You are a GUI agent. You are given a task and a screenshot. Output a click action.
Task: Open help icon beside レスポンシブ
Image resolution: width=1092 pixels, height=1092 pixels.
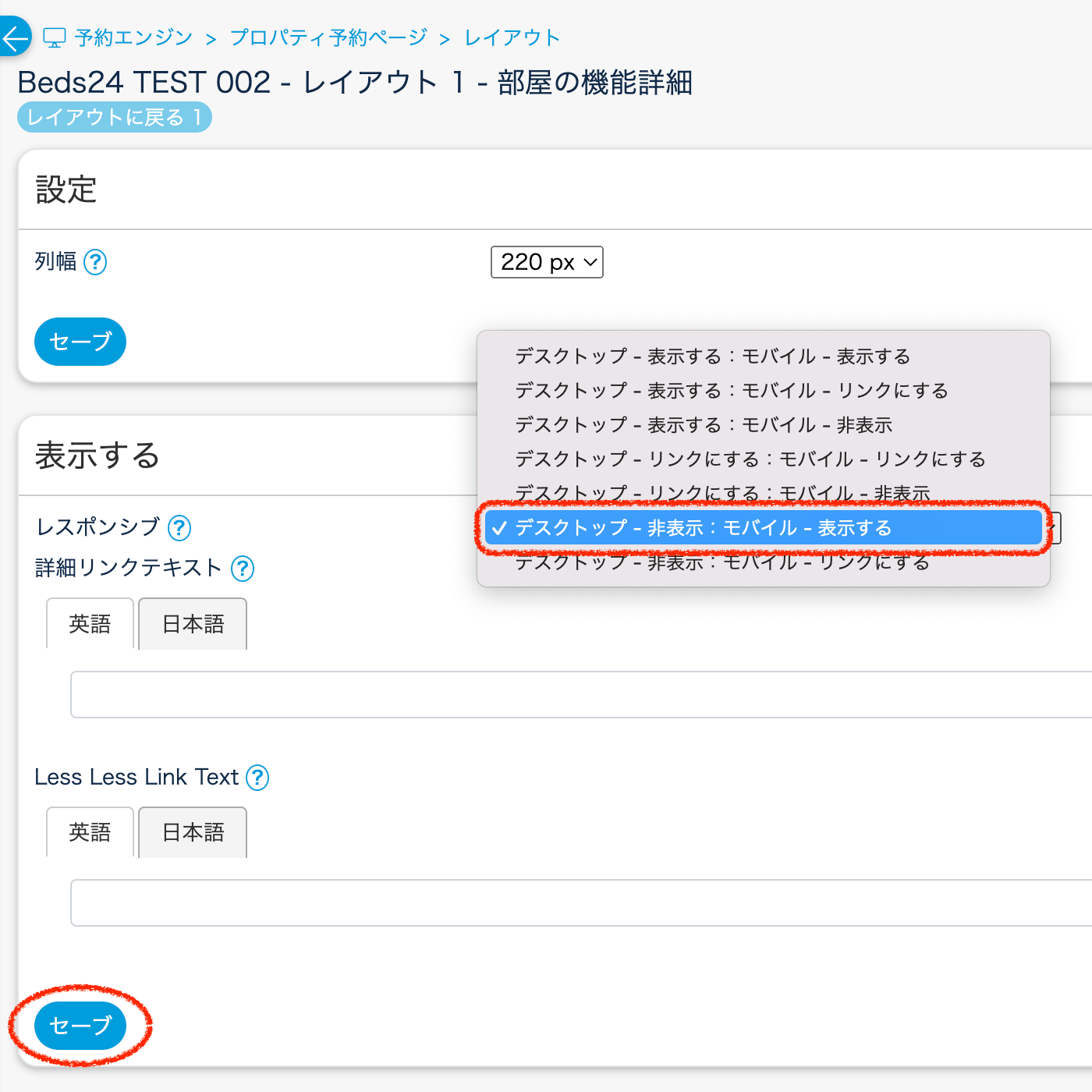click(179, 528)
